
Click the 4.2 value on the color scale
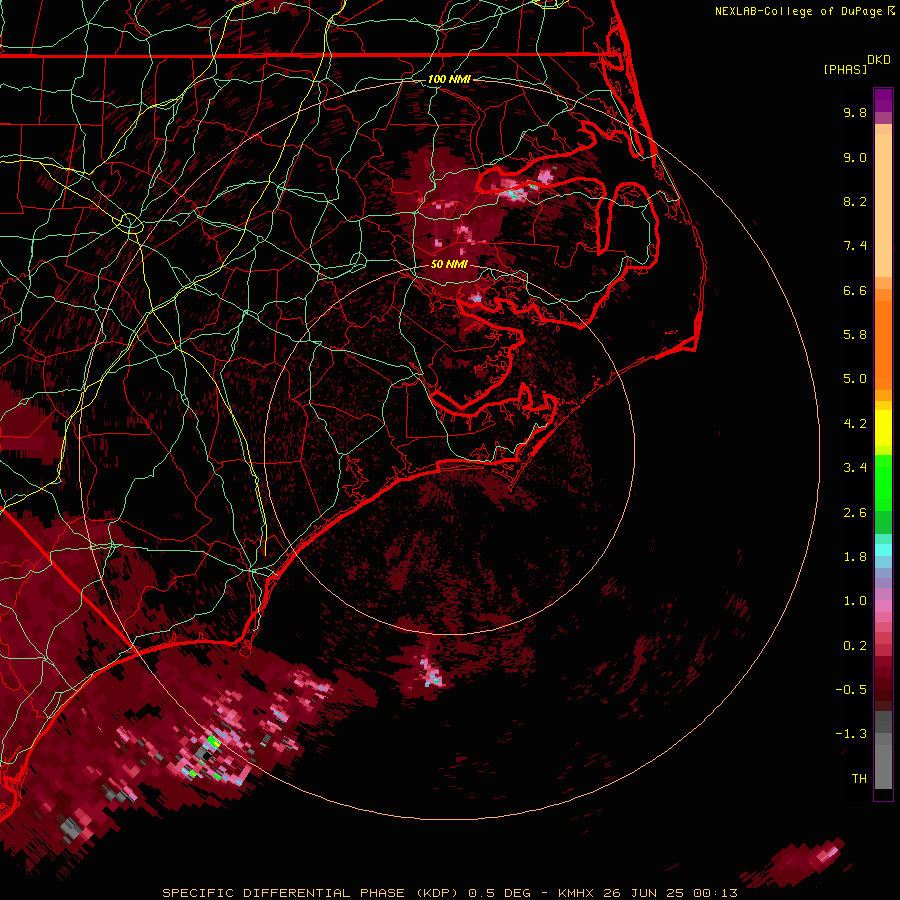(855, 424)
